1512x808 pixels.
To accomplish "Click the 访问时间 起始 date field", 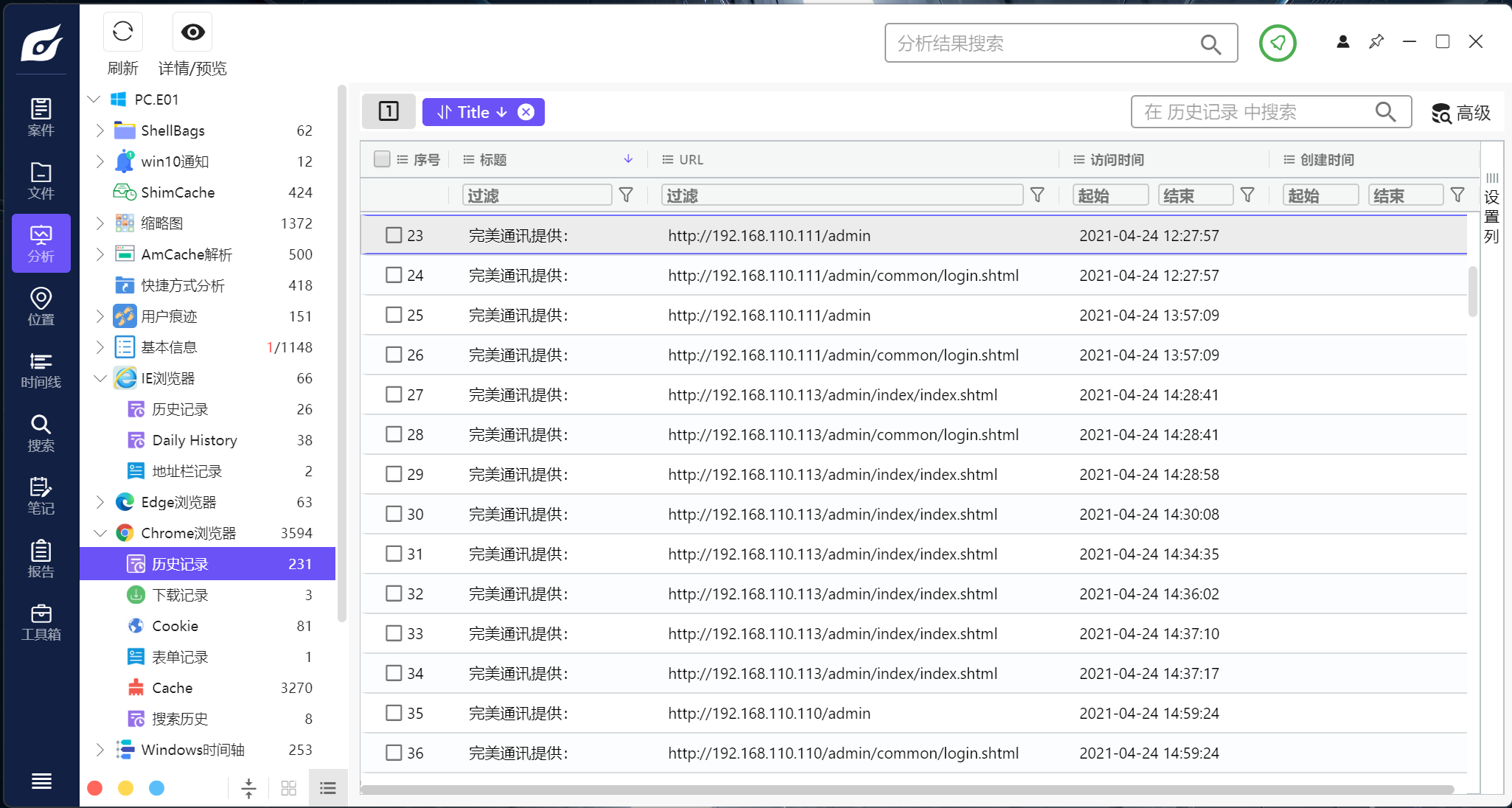I will pyautogui.click(x=1110, y=195).
